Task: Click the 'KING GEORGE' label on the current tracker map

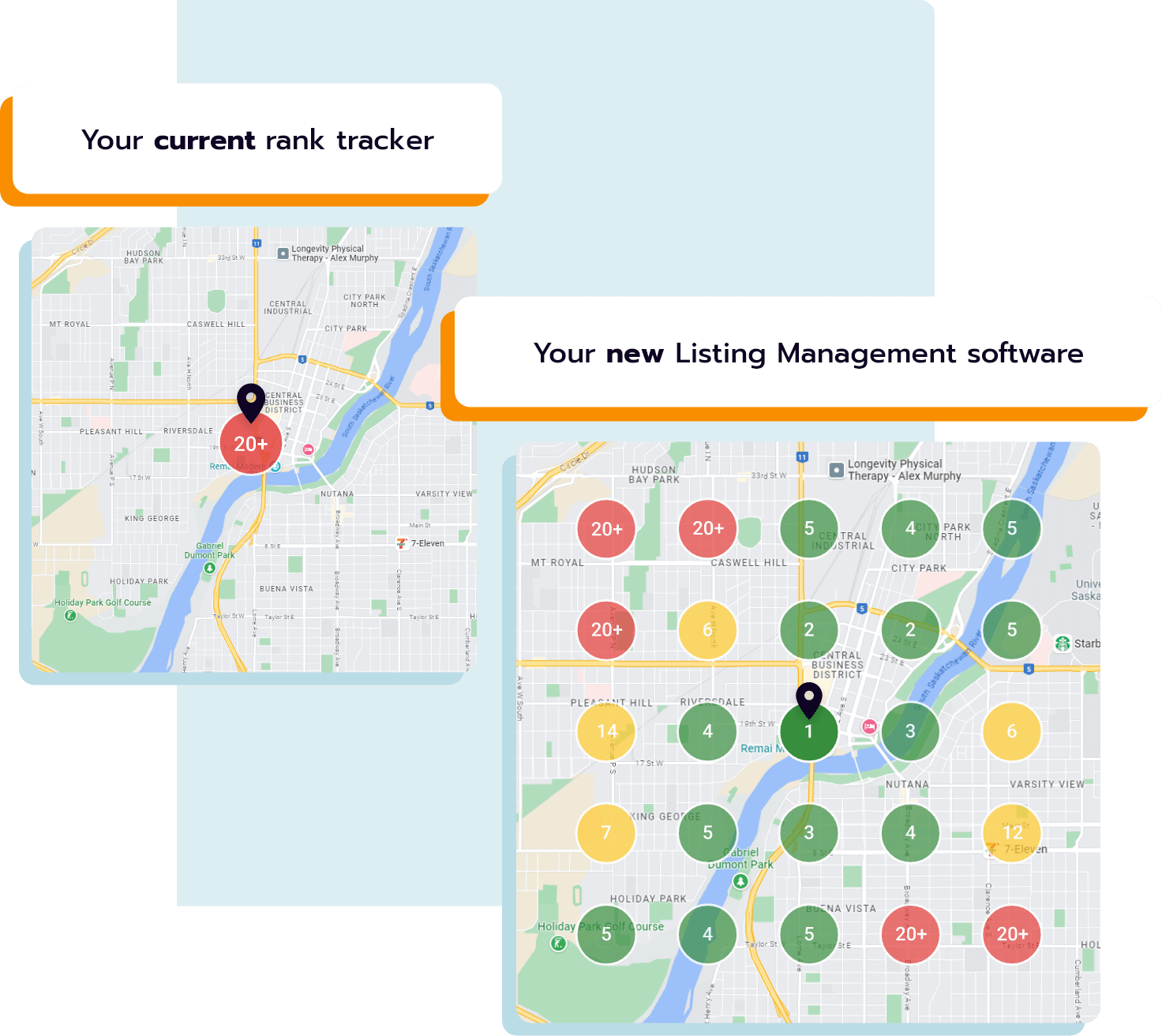Action: pyautogui.click(x=152, y=518)
